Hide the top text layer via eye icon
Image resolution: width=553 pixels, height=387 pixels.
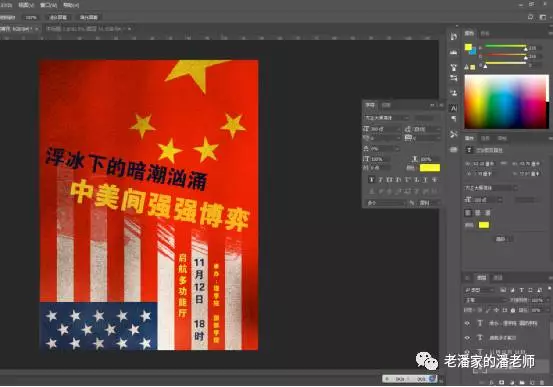pyautogui.click(x=467, y=323)
